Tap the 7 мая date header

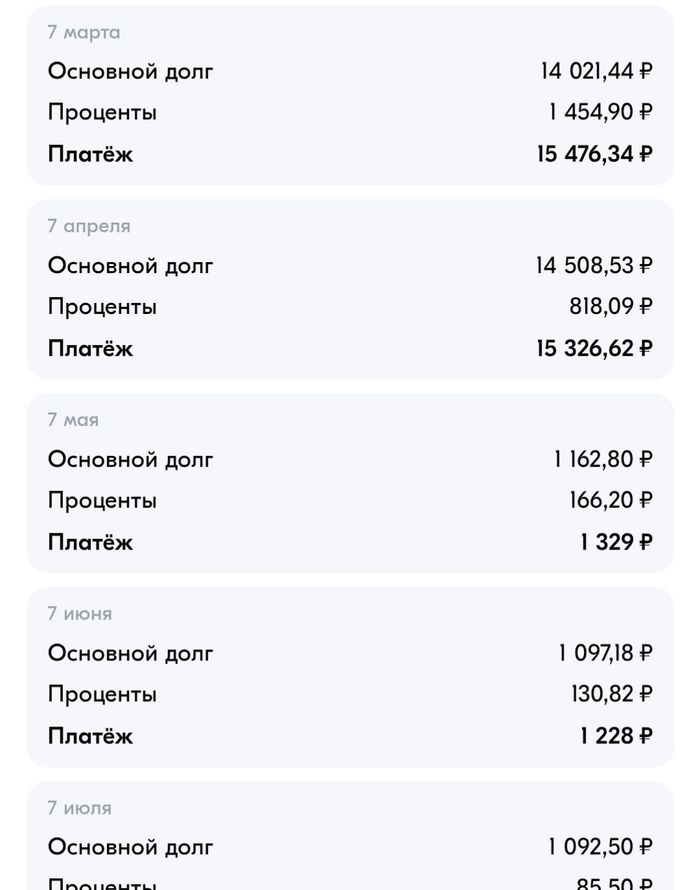pyautogui.click(x=73, y=420)
